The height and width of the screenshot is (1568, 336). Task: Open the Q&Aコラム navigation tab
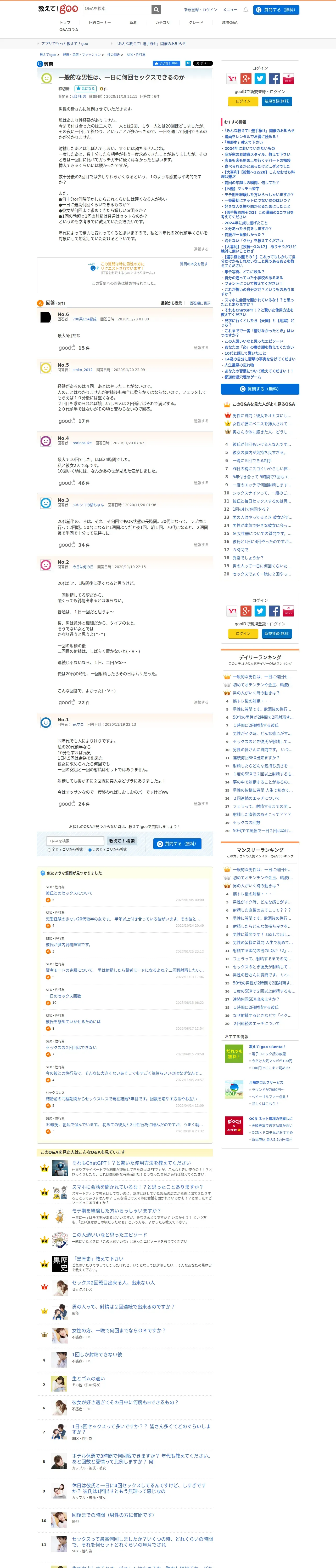(x=68, y=30)
